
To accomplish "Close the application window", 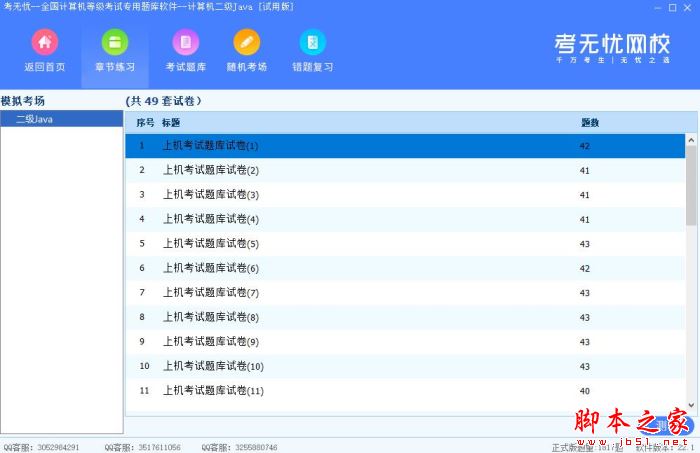I will (x=688, y=8).
